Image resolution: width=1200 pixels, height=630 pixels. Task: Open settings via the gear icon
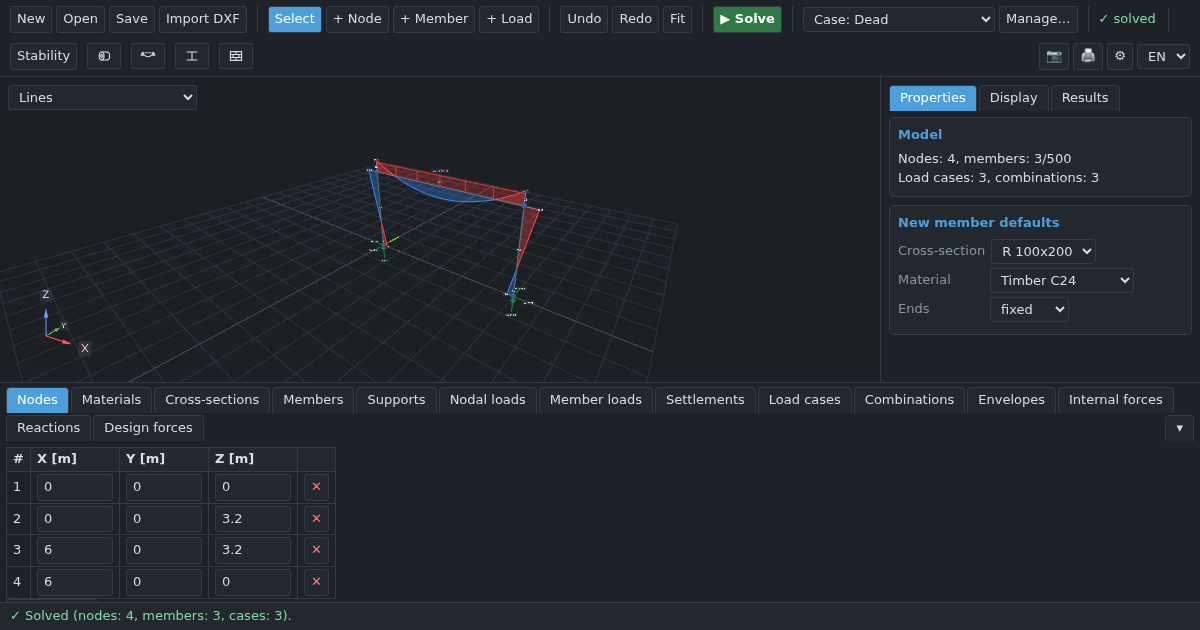1120,56
